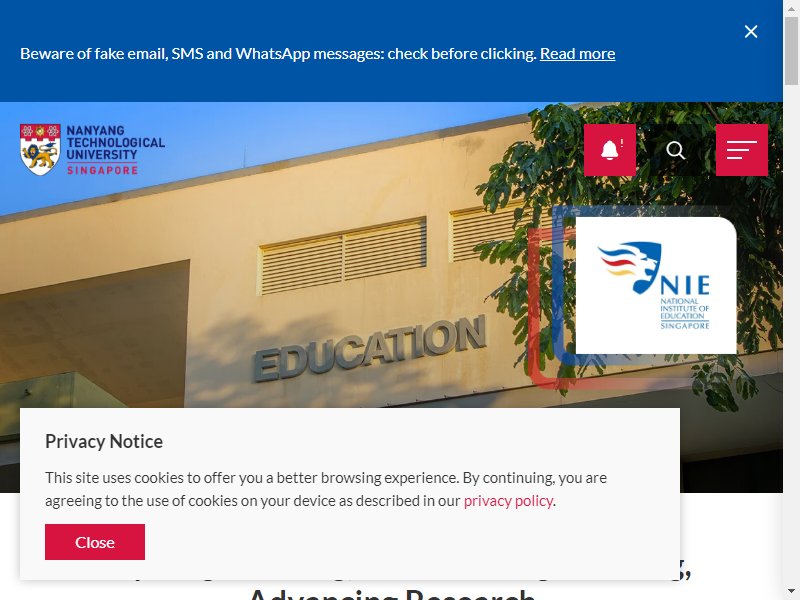Dismiss the blue alert banner
Image resolution: width=800 pixels, height=600 pixels.
[x=751, y=32]
